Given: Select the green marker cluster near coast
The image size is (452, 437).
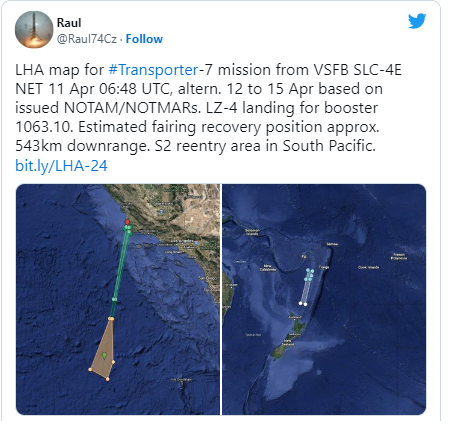Looking at the screenshot, I should [x=128, y=230].
